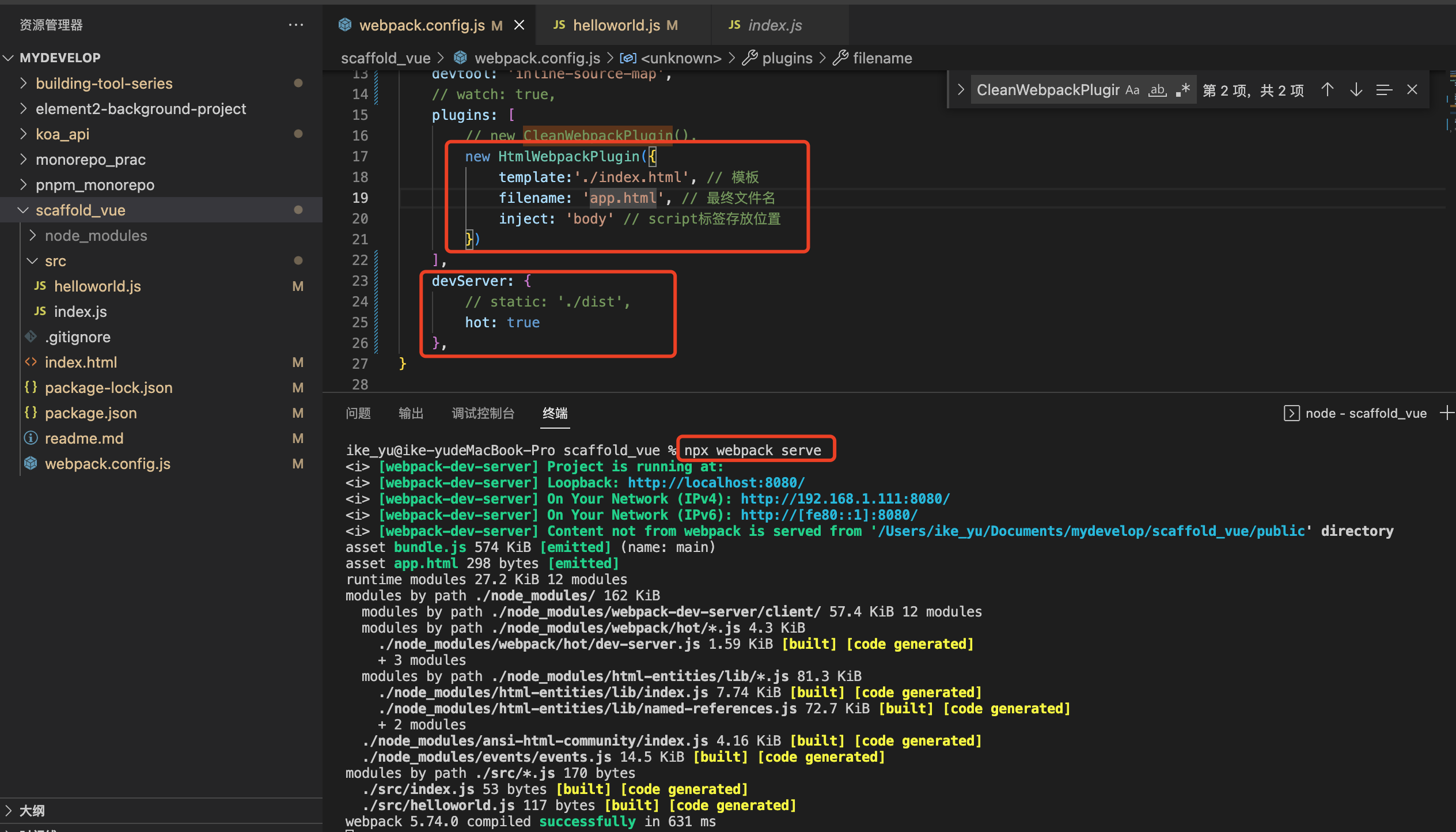Click webpack.config.js file icon in explorer
1456x832 pixels.
click(x=31, y=463)
